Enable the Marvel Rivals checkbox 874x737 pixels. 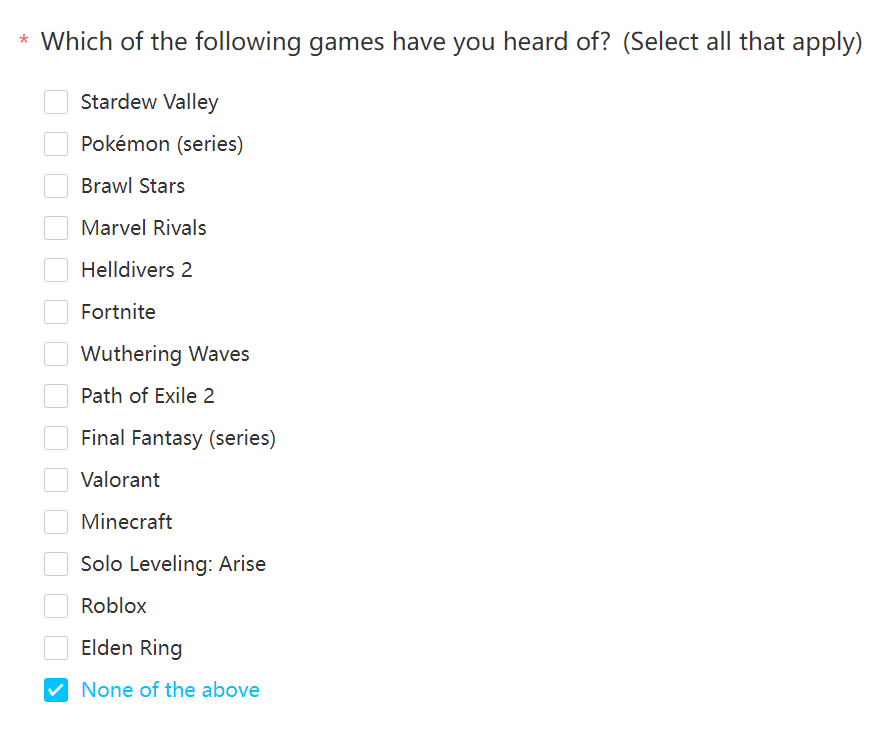tap(56, 228)
